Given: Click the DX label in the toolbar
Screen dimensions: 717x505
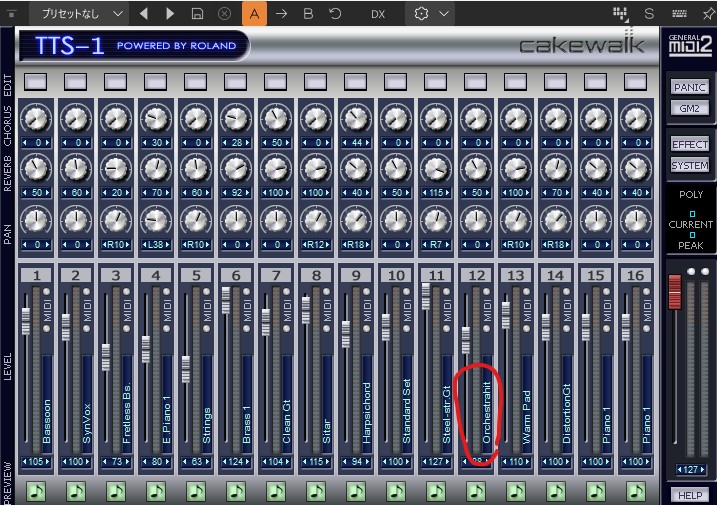Looking at the screenshot, I should pos(378,14).
